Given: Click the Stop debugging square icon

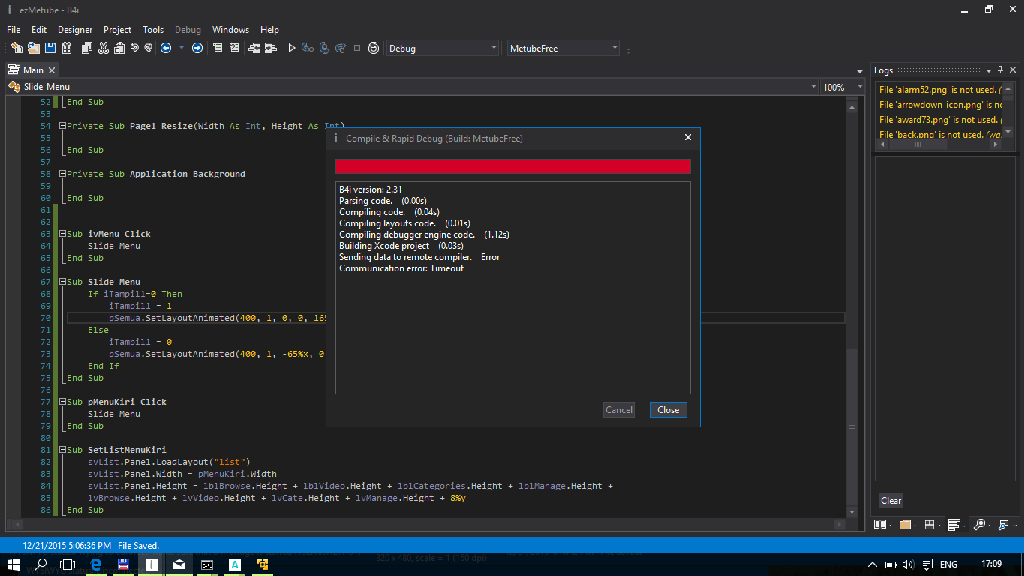Looking at the screenshot, I should pos(357,48).
